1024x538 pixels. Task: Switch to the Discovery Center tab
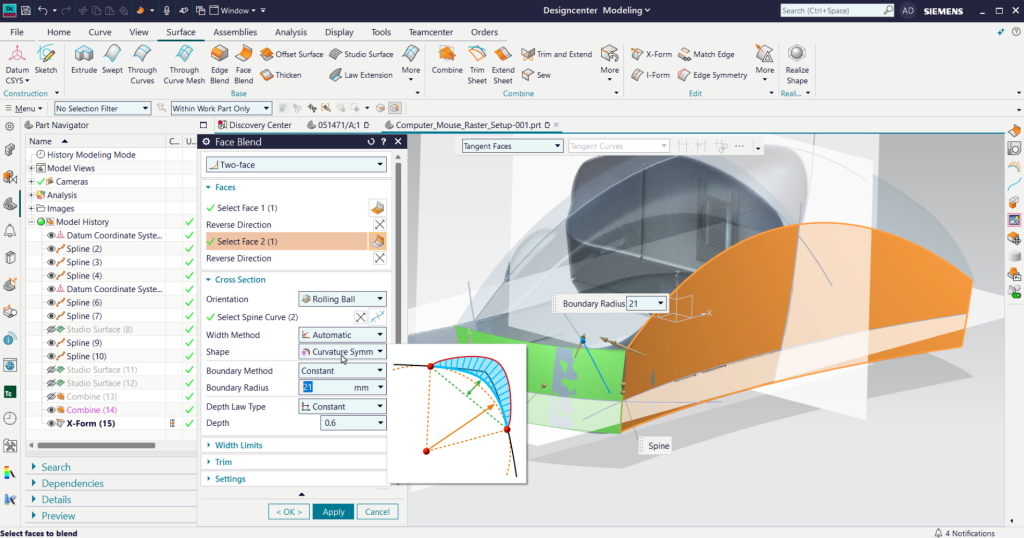(255, 125)
